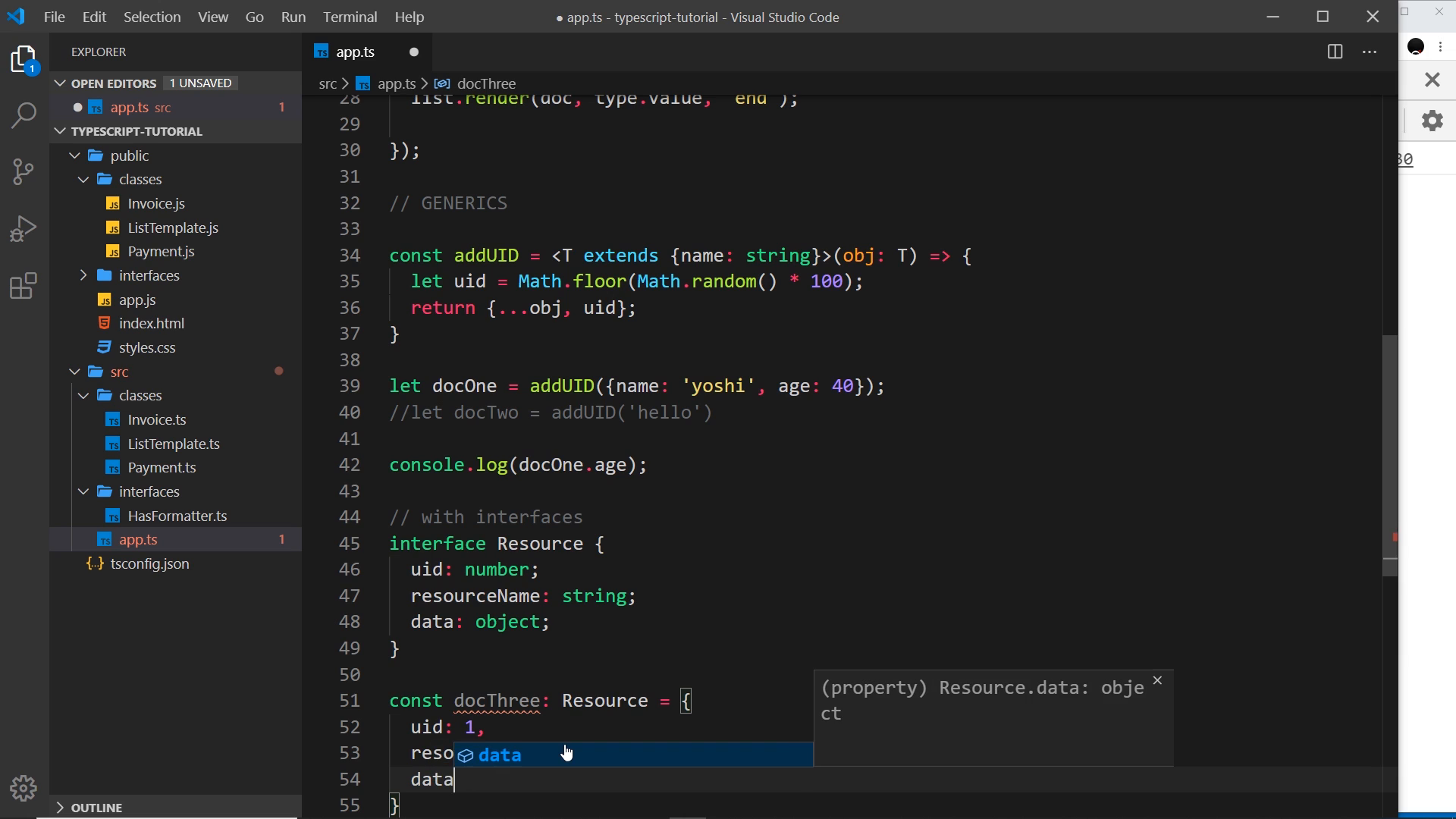This screenshot has width=1456, height=819.
Task: Open the editor More Actions menu
Action: [x=1370, y=52]
